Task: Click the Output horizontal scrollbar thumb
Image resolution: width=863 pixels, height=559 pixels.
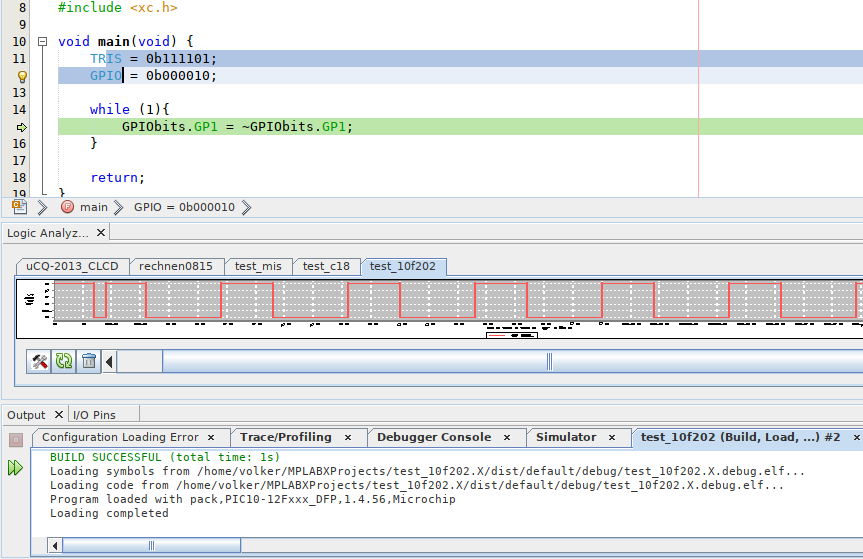Action: click(151, 546)
